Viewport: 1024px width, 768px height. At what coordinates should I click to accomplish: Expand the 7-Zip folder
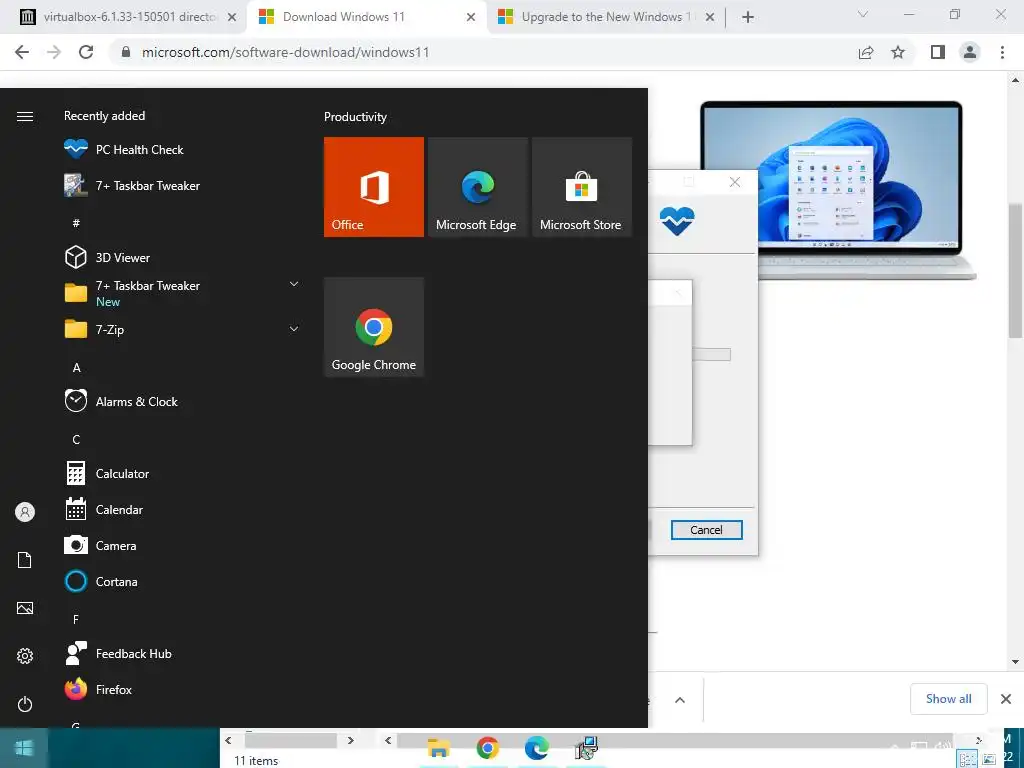pos(294,328)
